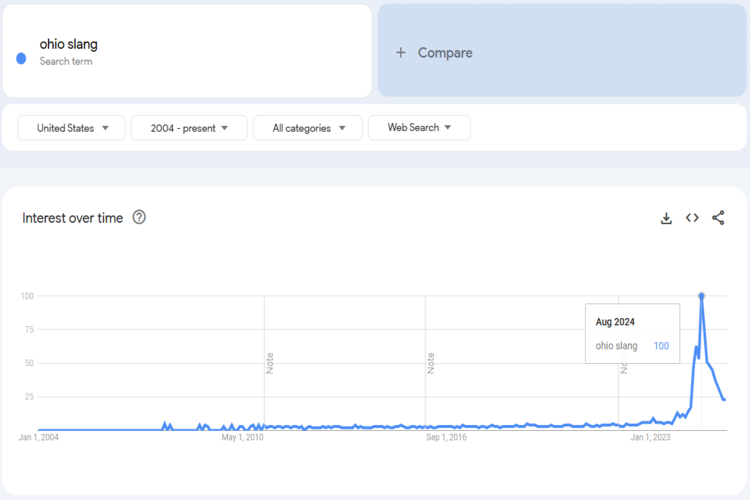
Task: Click the Aug 2024 tooltip title
Action: (x=615, y=322)
